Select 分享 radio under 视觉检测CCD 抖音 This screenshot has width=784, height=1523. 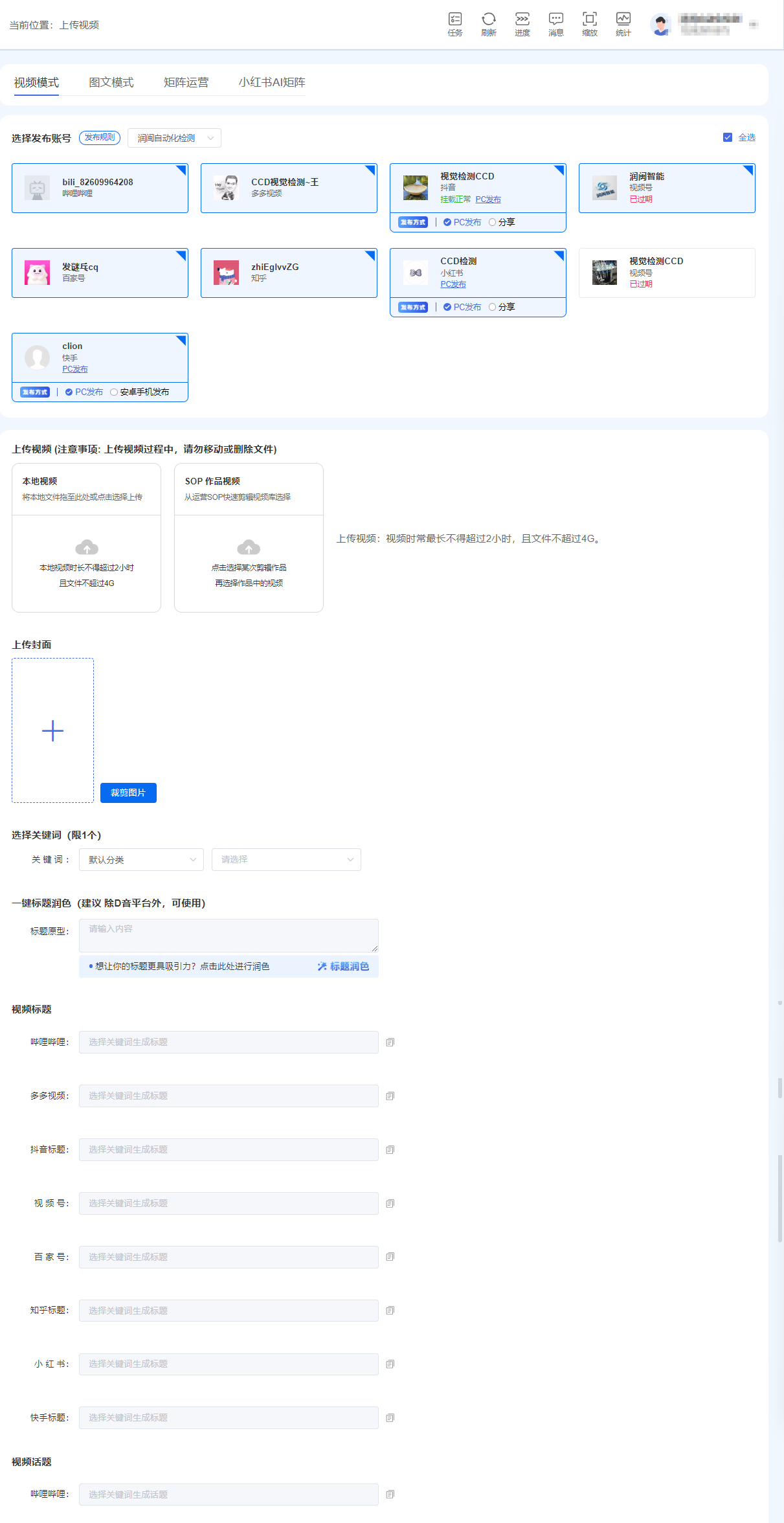pyautogui.click(x=493, y=222)
